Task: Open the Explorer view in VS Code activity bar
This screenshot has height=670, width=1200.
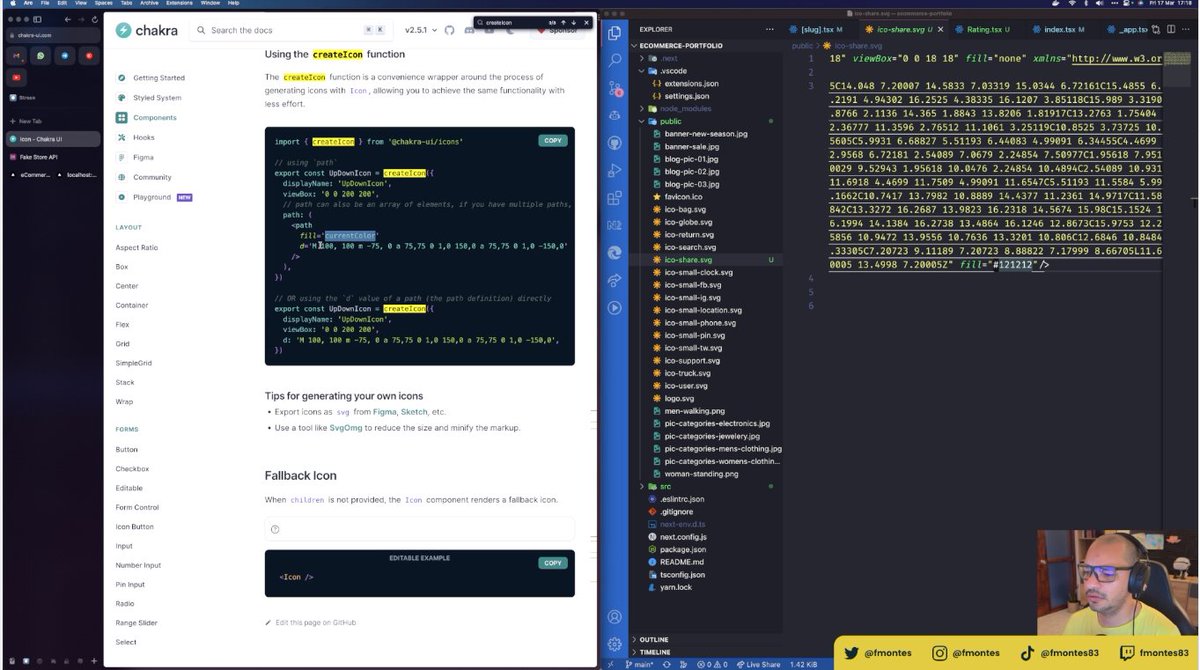Action: [615, 33]
